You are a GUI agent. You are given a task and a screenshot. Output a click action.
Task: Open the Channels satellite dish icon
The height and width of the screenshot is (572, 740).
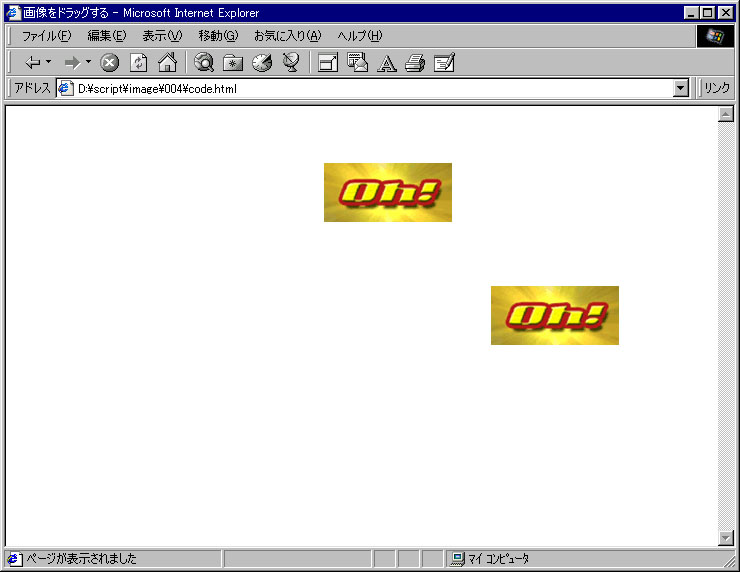click(291, 62)
